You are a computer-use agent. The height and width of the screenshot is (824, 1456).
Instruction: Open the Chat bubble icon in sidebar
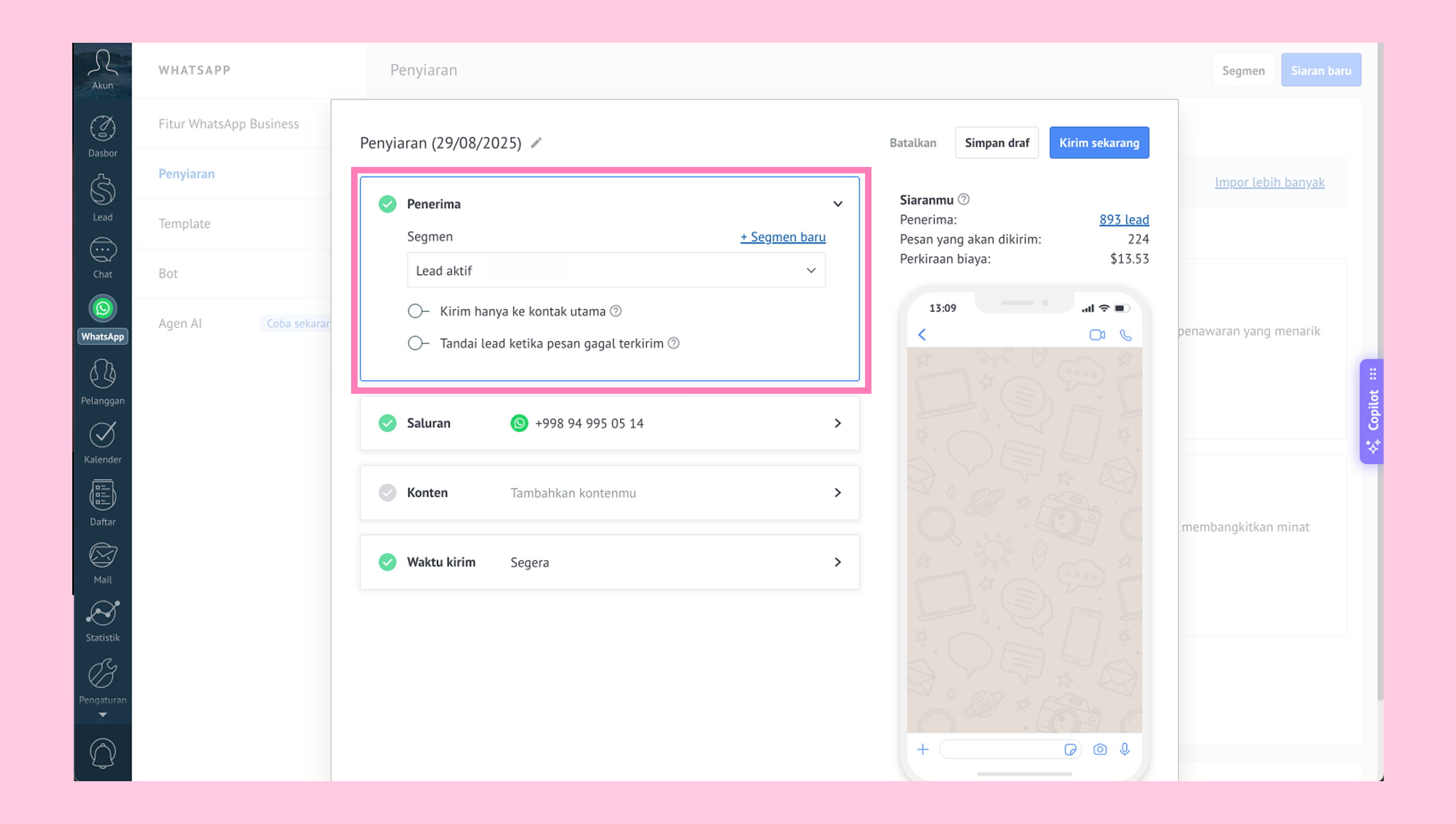click(x=102, y=250)
